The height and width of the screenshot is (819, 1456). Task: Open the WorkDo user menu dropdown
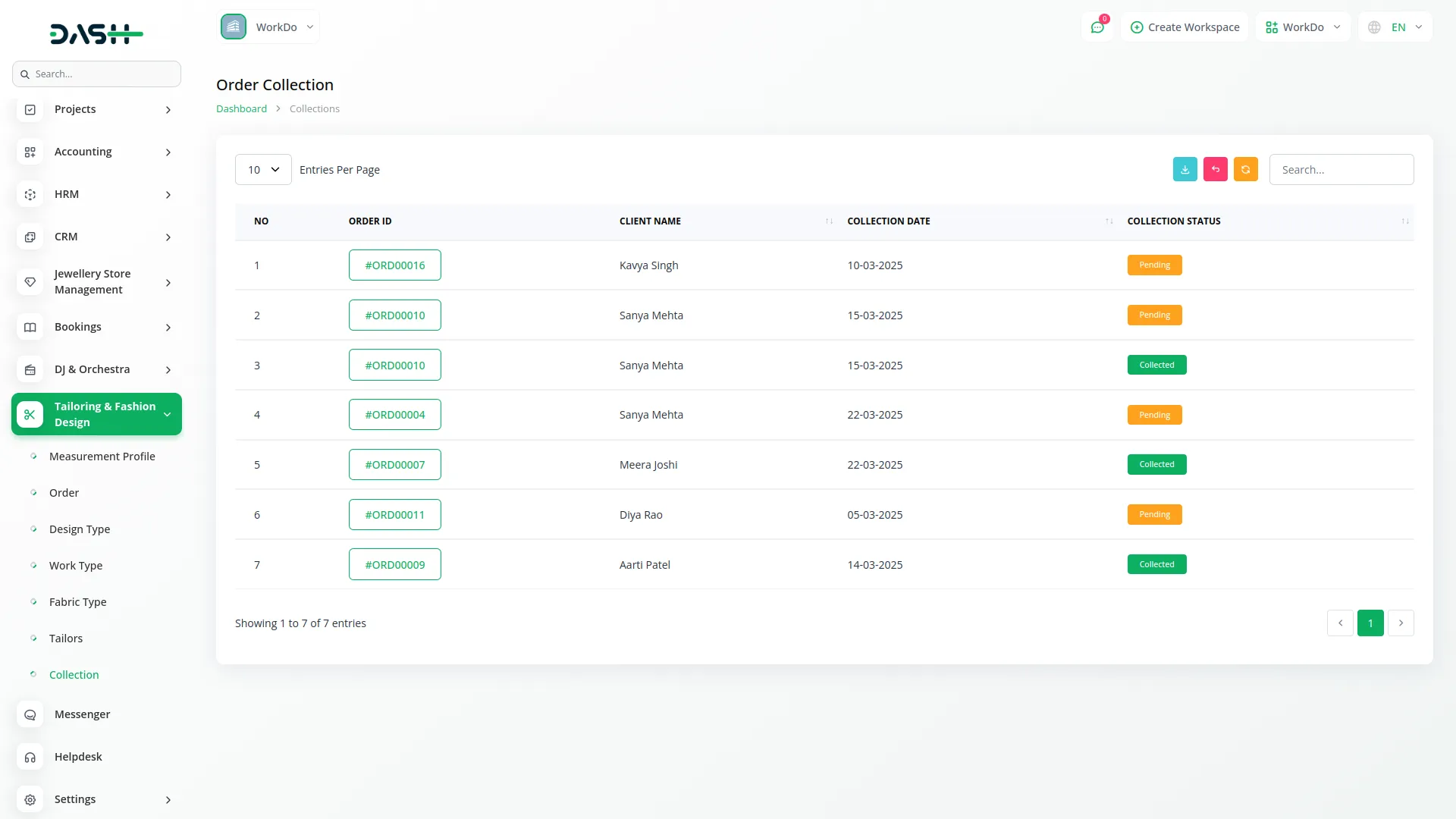click(x=1303, y=27)
